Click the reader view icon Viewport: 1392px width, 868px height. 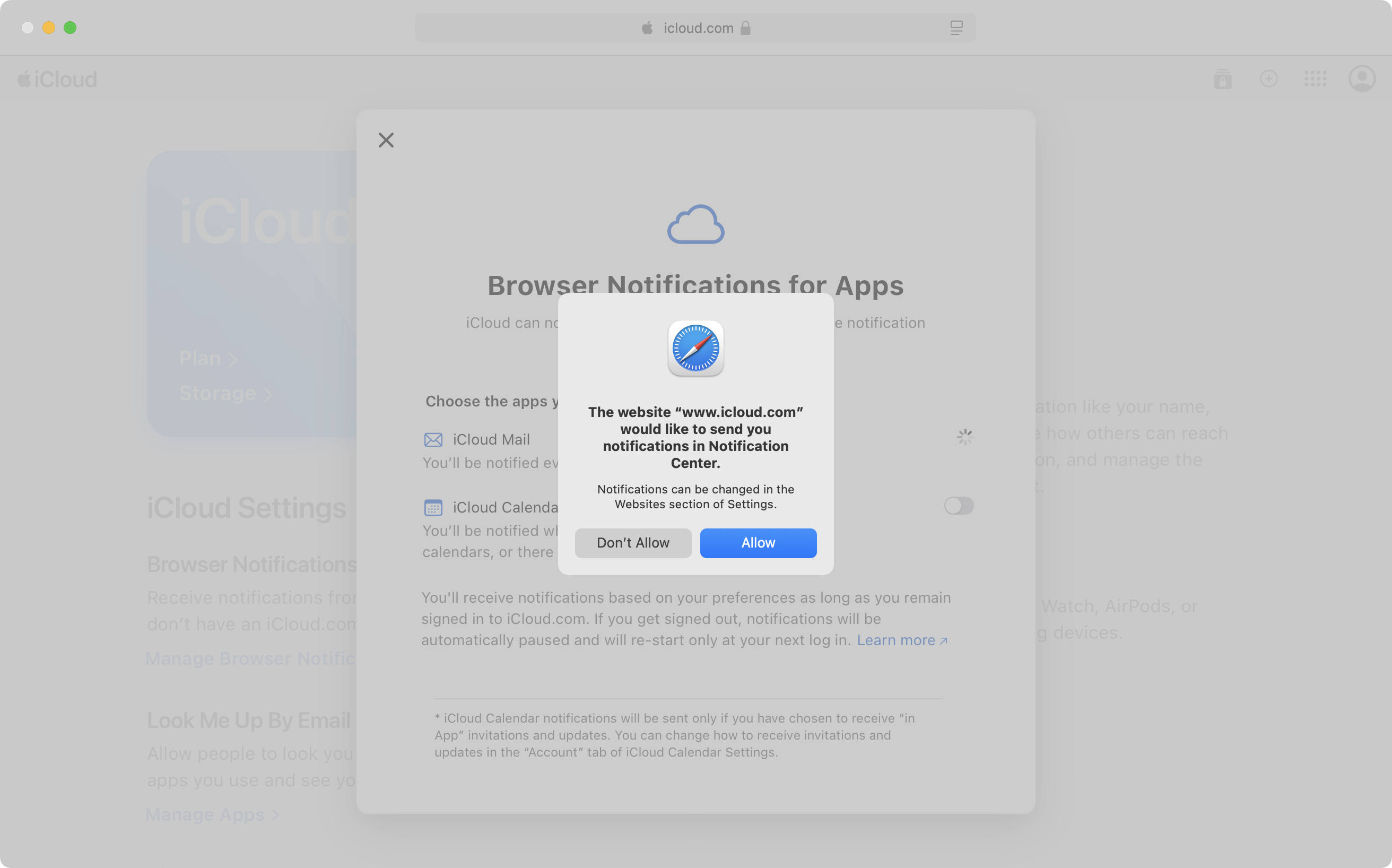(x=956, y=28)
